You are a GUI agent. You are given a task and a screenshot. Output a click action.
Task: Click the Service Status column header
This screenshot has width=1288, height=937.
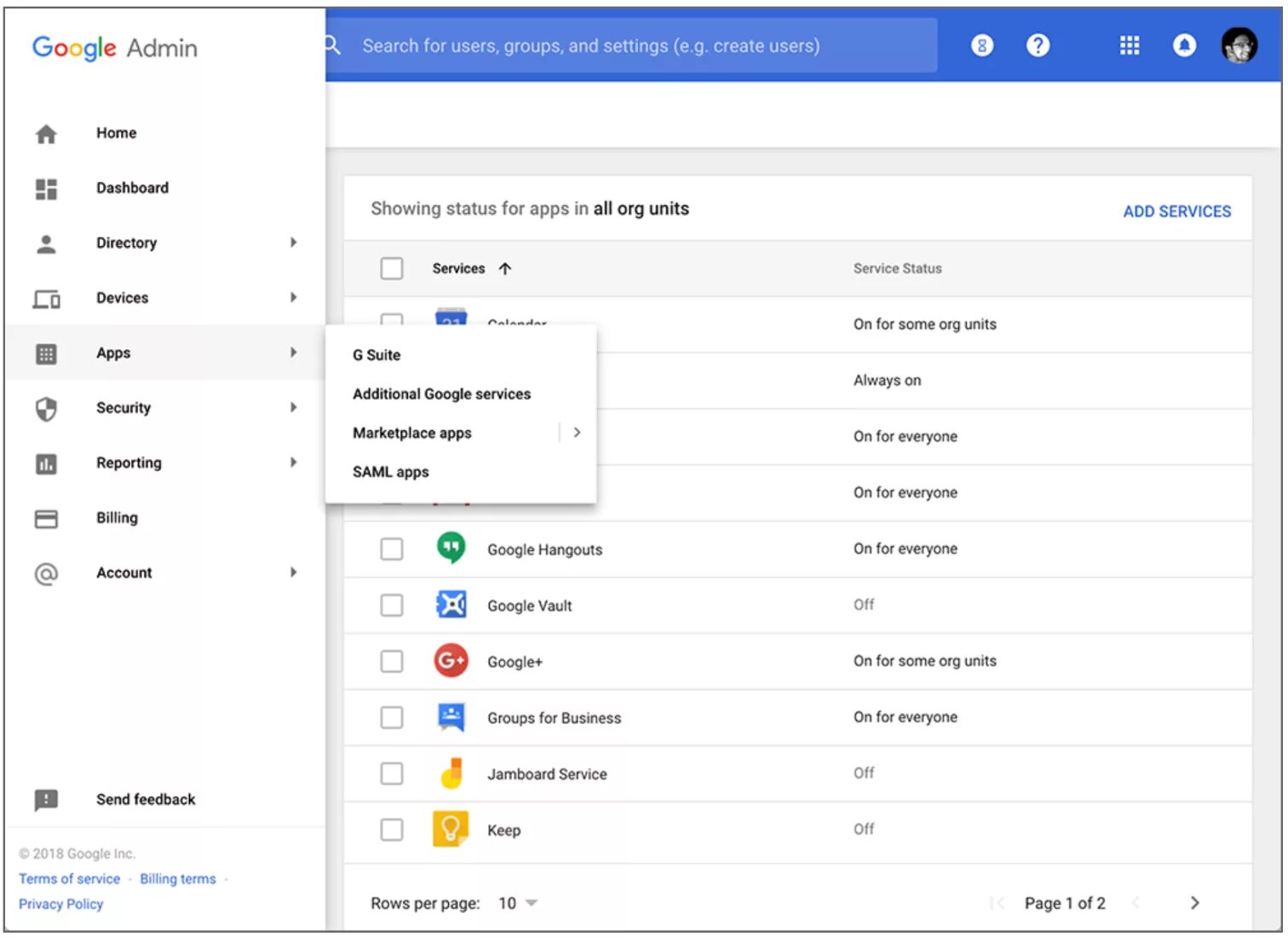pyautogui.click(x=898, y=268)
